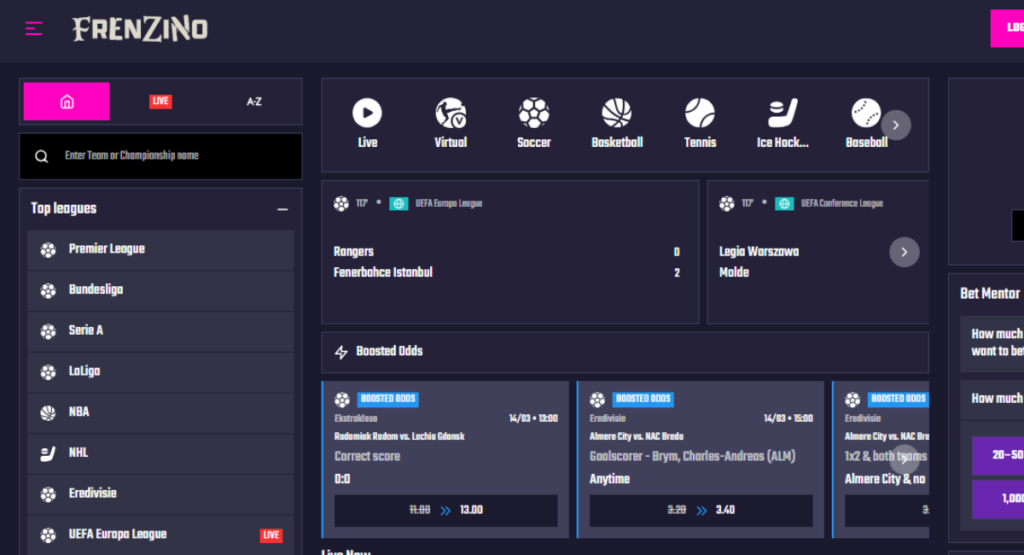This screenshot has width=1024, height=555.
Task: Open UEFA Europa League in sidebar
Action: pyautogui.click(x=161, y=535)
